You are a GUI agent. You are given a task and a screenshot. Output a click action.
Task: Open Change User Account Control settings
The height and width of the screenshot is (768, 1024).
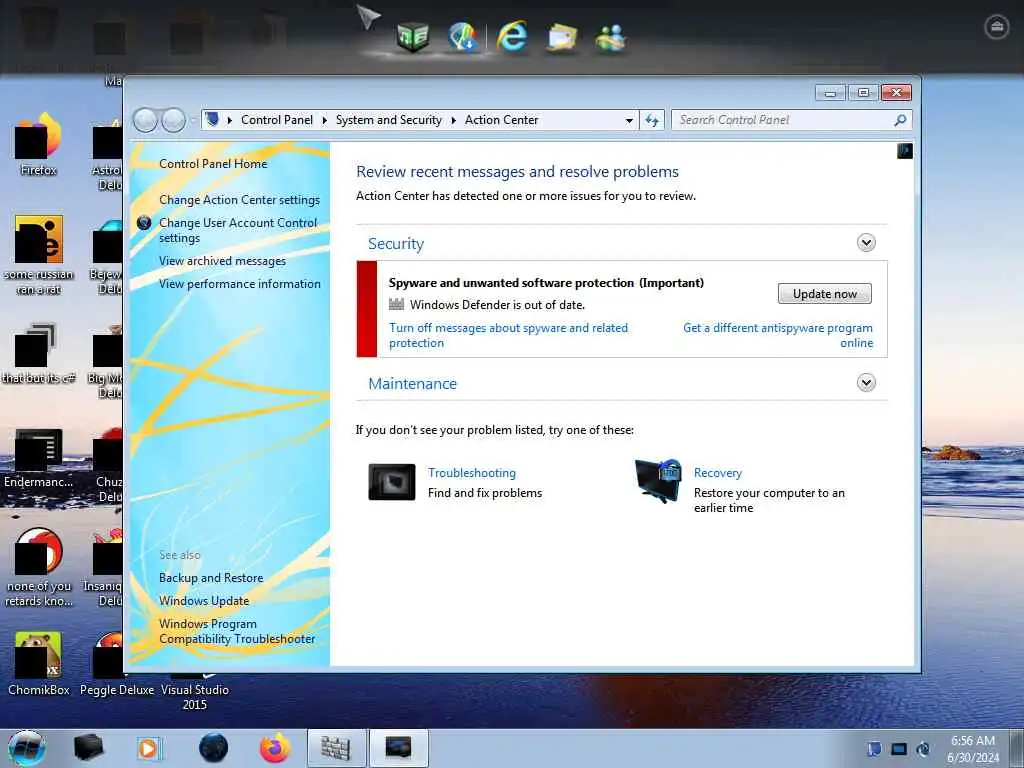238,231
